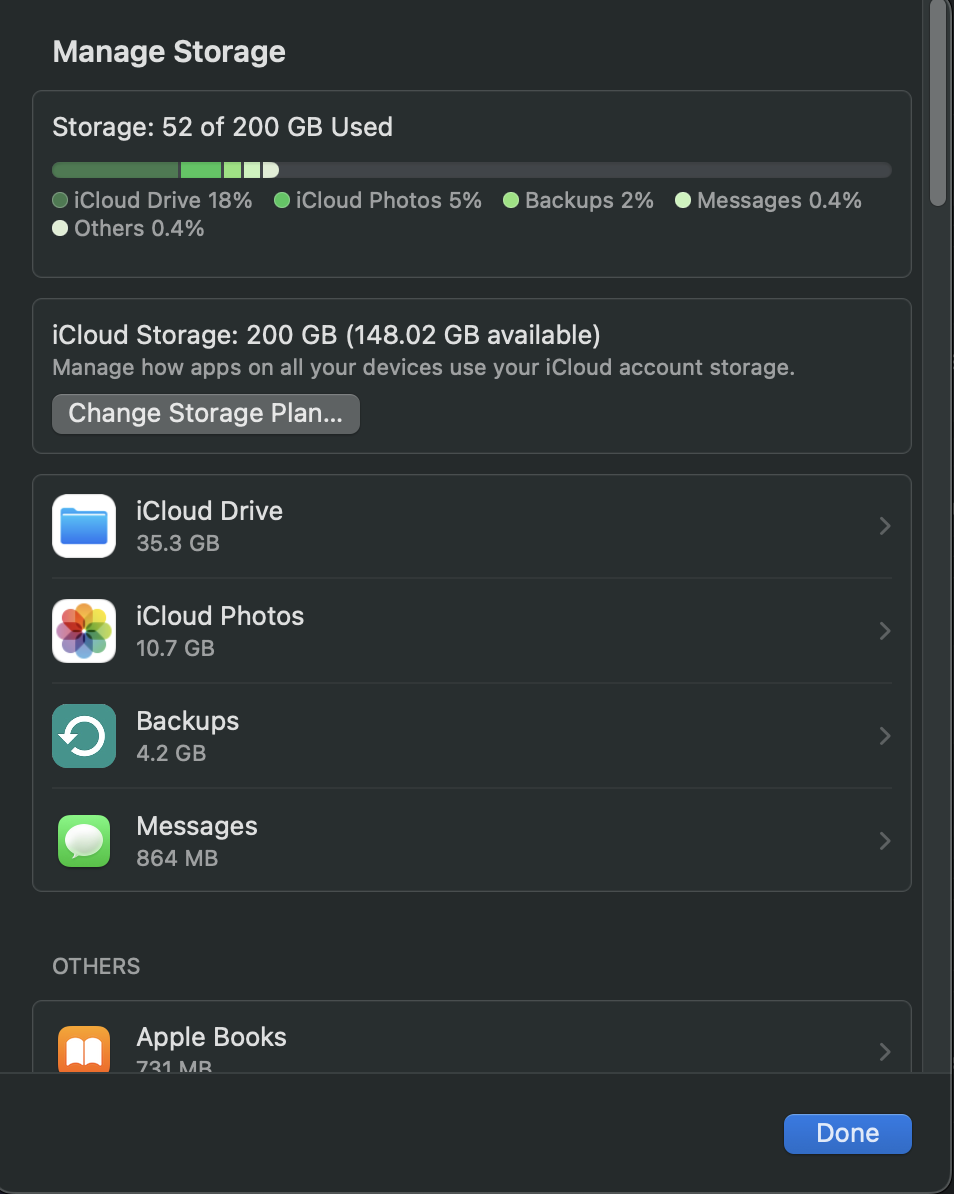Click the storage usage progress bar

tap(472, 169)
